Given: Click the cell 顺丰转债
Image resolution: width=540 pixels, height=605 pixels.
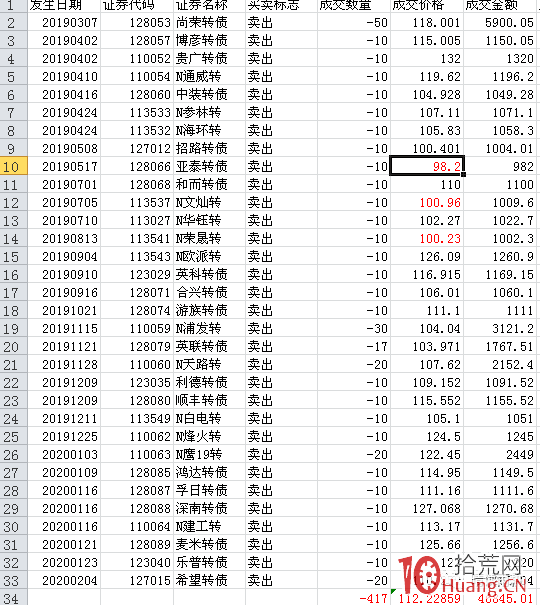Looking at the screenshot, I should 209,401.
